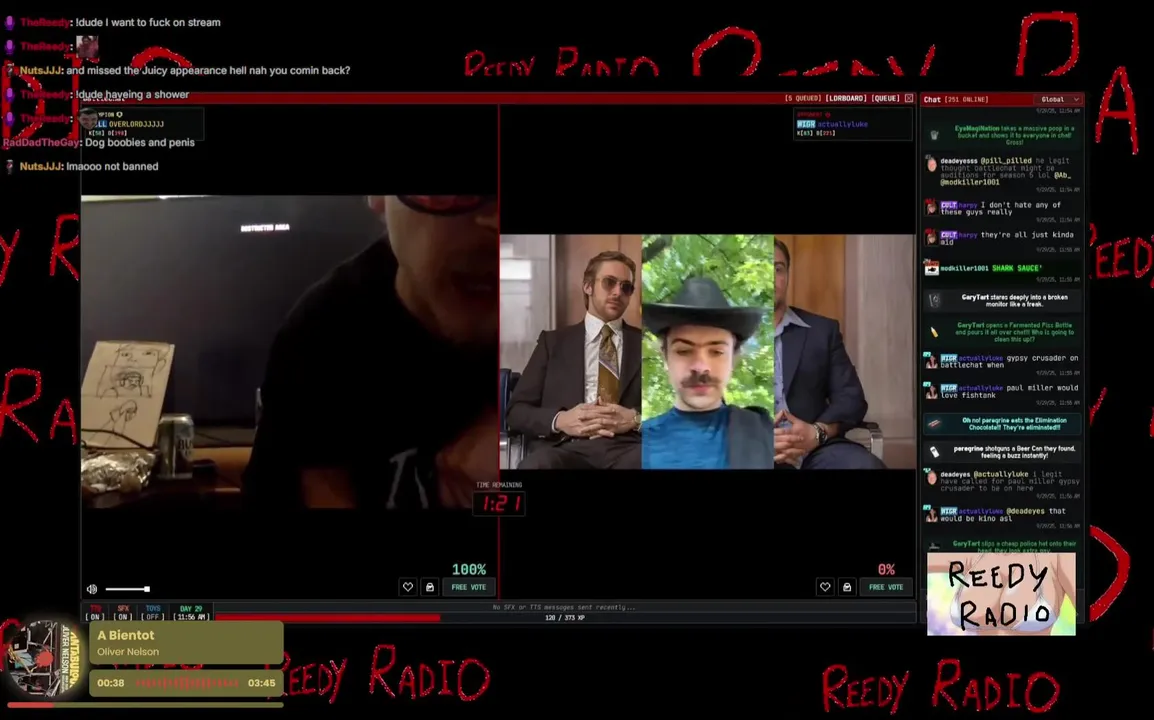1154x720 pixels.
Task: Click the heart icon under the 100% contestant
Action: click(x=408, y=587)
